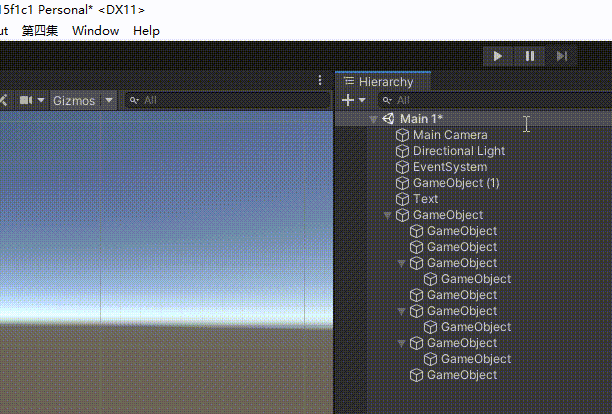Click the Step frame button
This screenshot has width=612, height=414.
562,56
